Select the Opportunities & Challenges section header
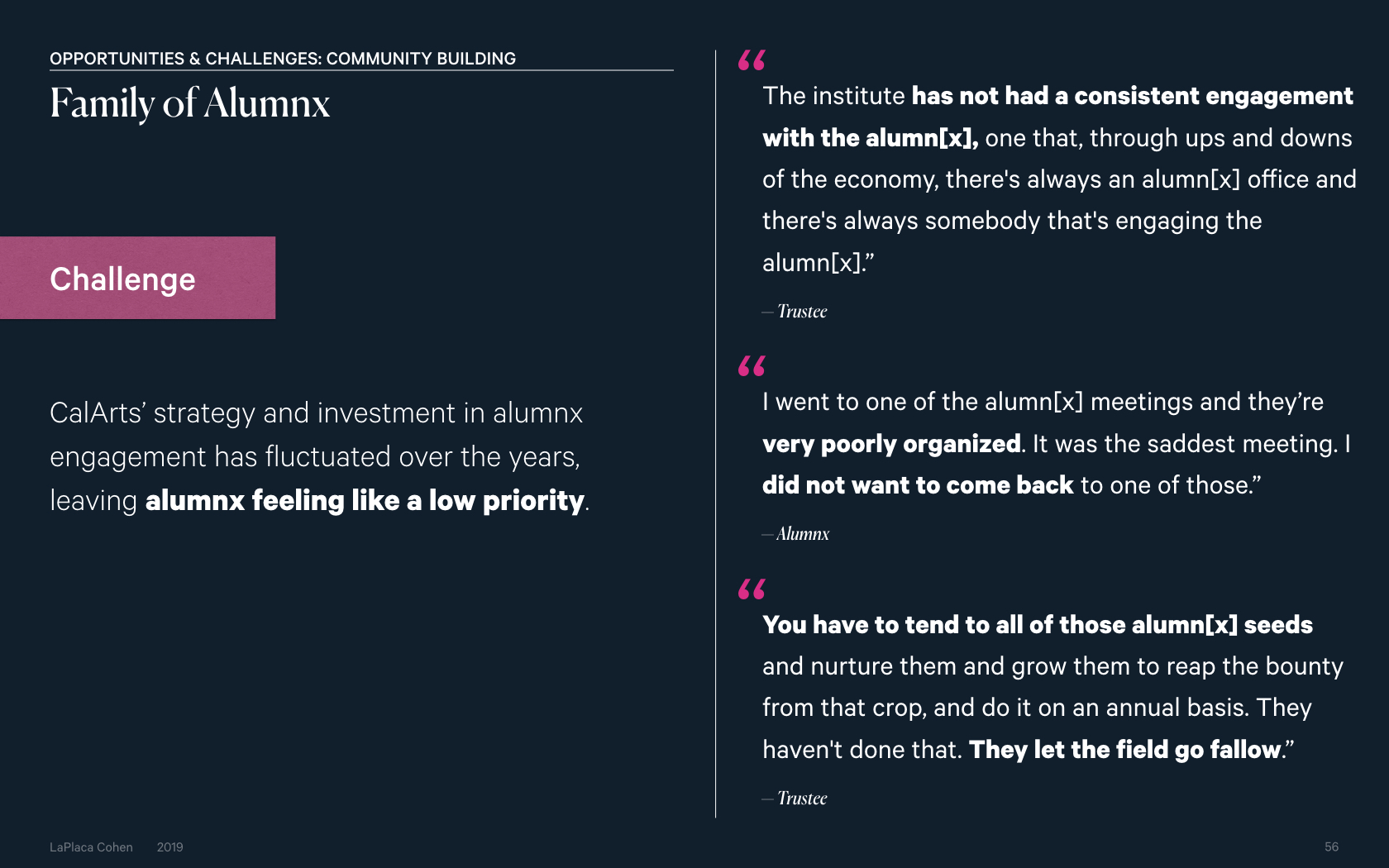The image size is (1389, 868). (x=283, y=59)
